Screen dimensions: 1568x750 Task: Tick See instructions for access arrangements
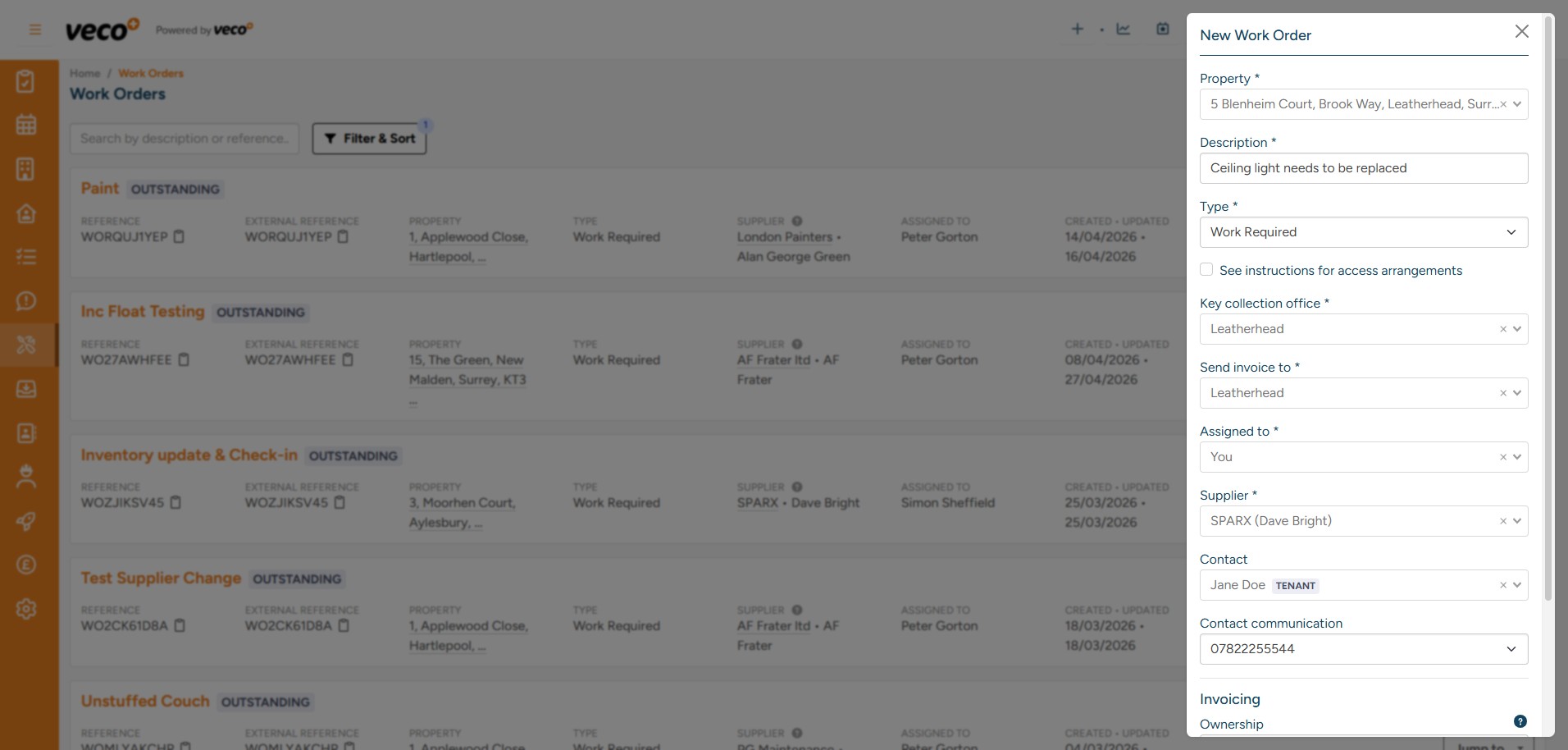tap(1206, 269)
